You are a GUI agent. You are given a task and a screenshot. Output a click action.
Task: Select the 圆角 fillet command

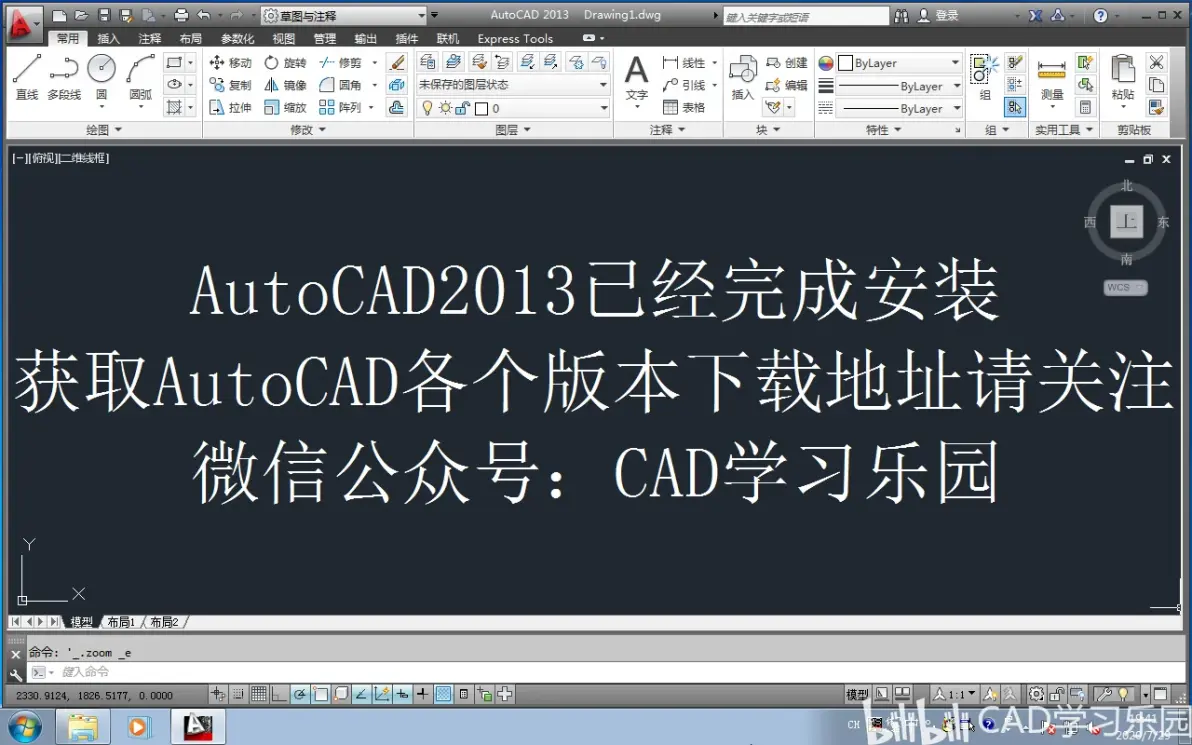point(341,85)
